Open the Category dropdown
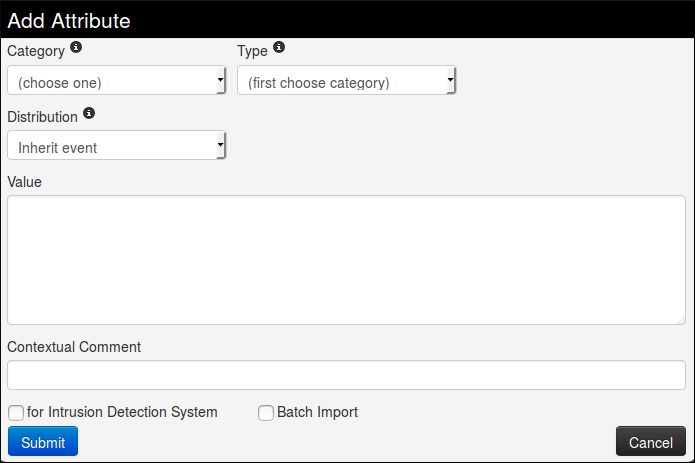This screenshot has height=463, width=695. click(116, 82)
